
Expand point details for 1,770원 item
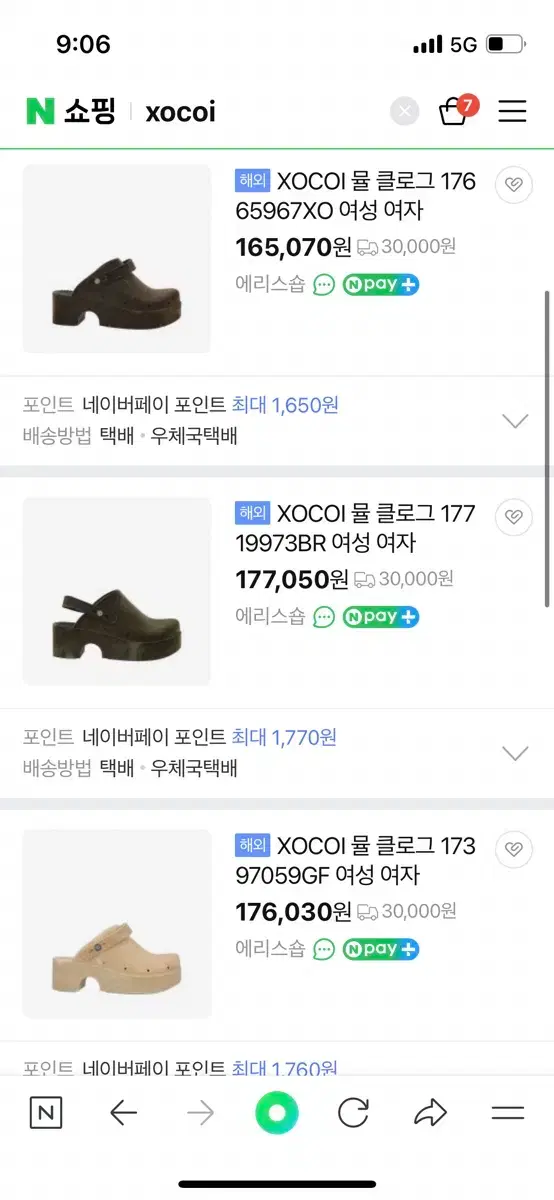click(x=514, y=753)
